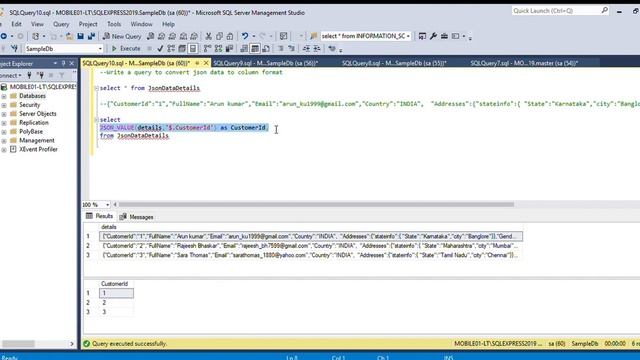Select the details row containing Sara Thomas

point(310,255)
